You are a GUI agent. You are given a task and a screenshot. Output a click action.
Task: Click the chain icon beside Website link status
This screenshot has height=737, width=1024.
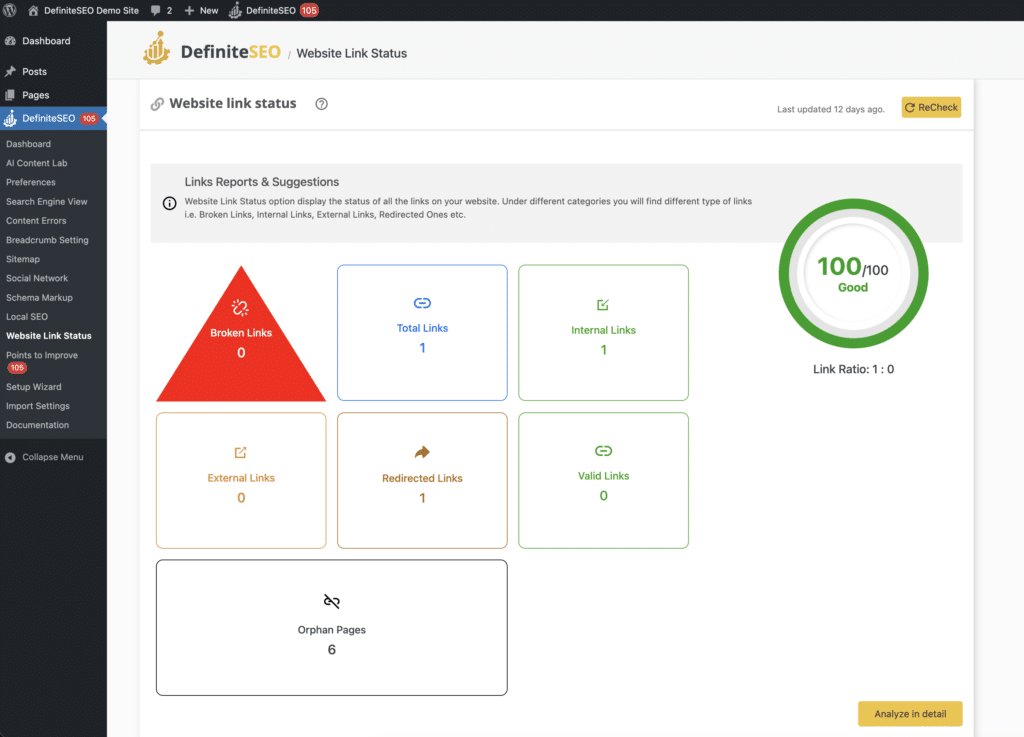coord(157,104)
